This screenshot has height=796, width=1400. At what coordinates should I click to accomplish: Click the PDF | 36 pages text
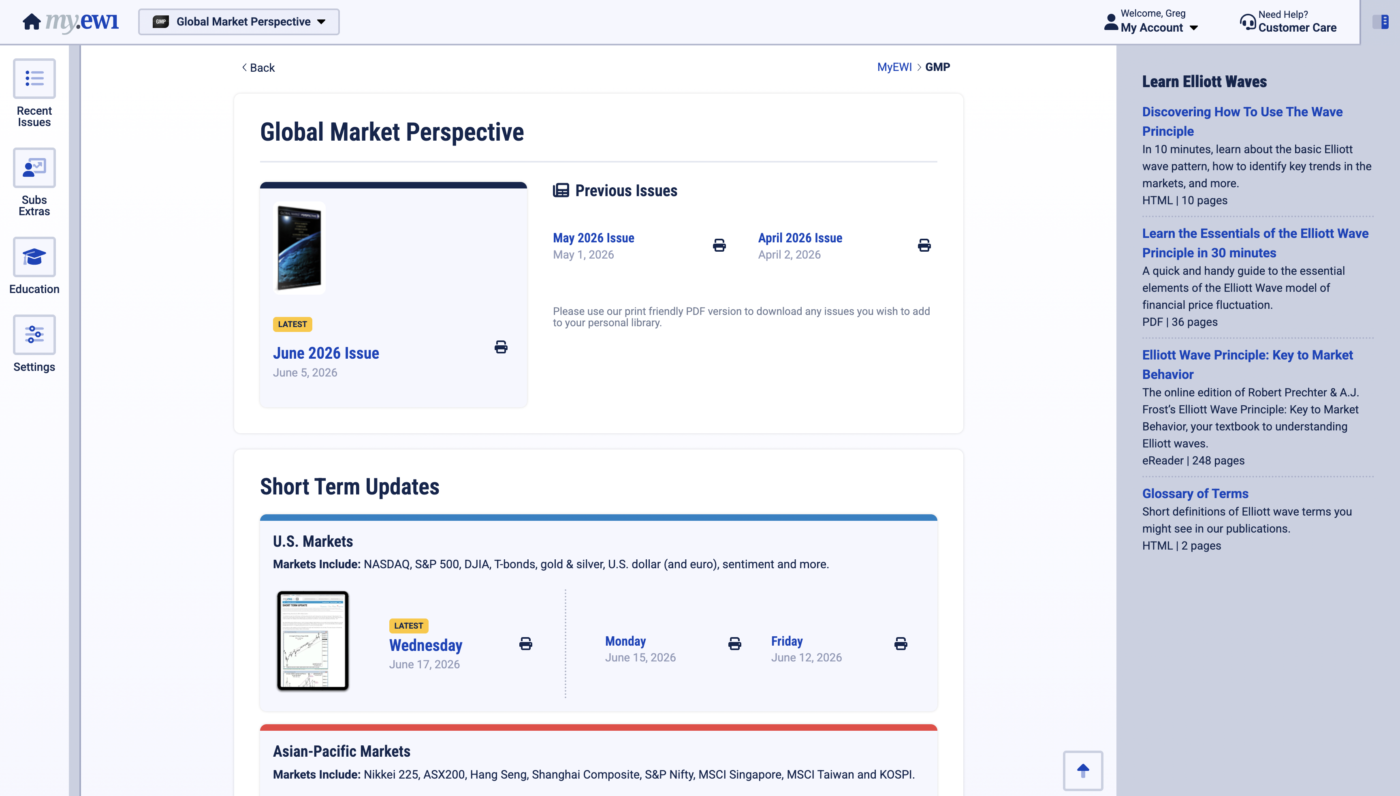point(1180,322)
